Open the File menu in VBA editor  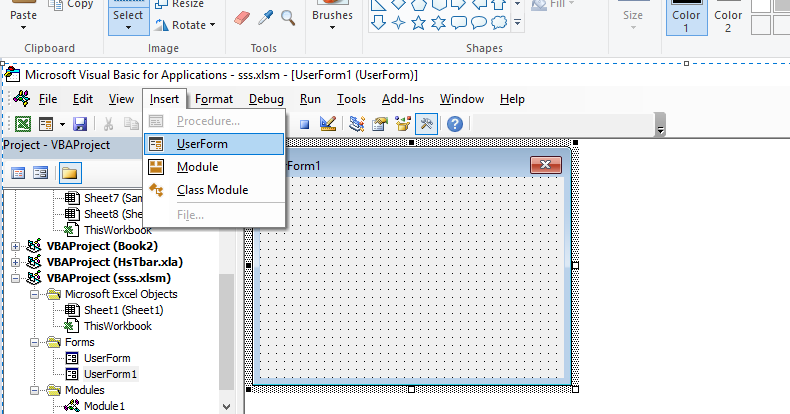48,99
